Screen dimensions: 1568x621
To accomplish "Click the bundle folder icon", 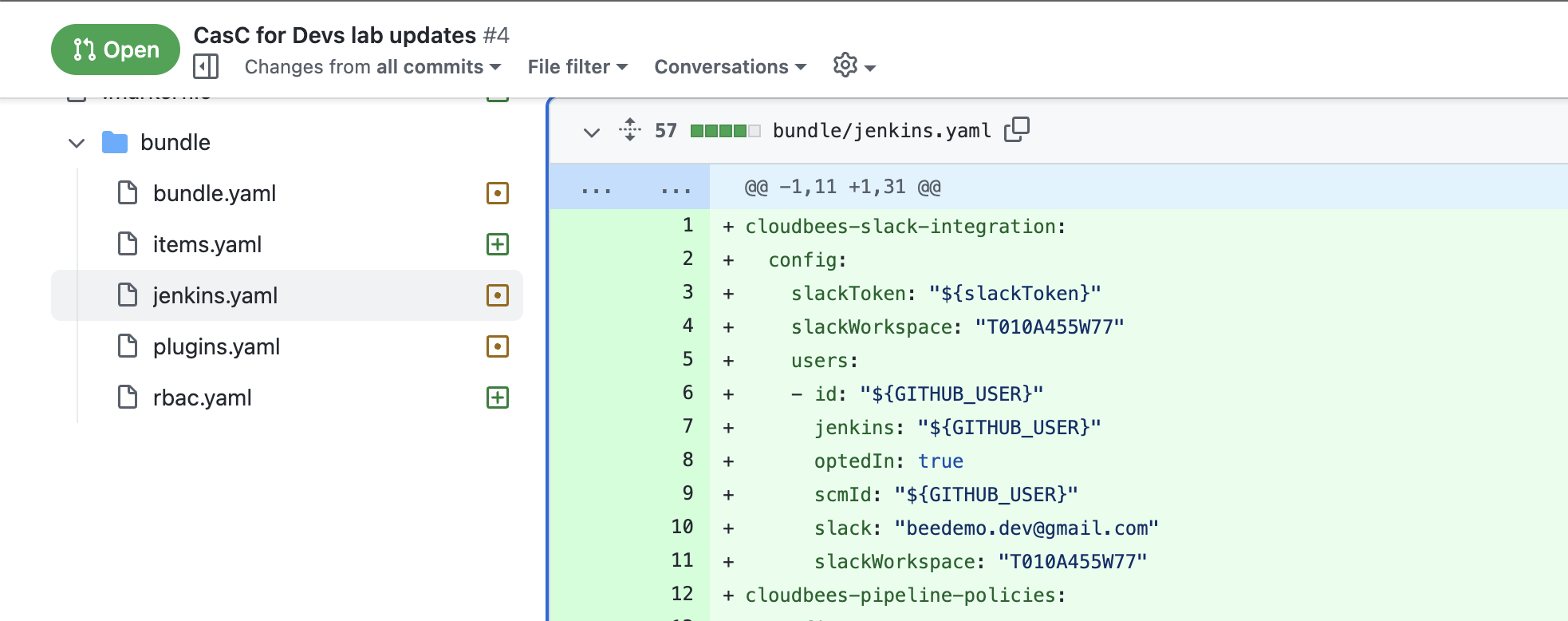I will 115,143.
